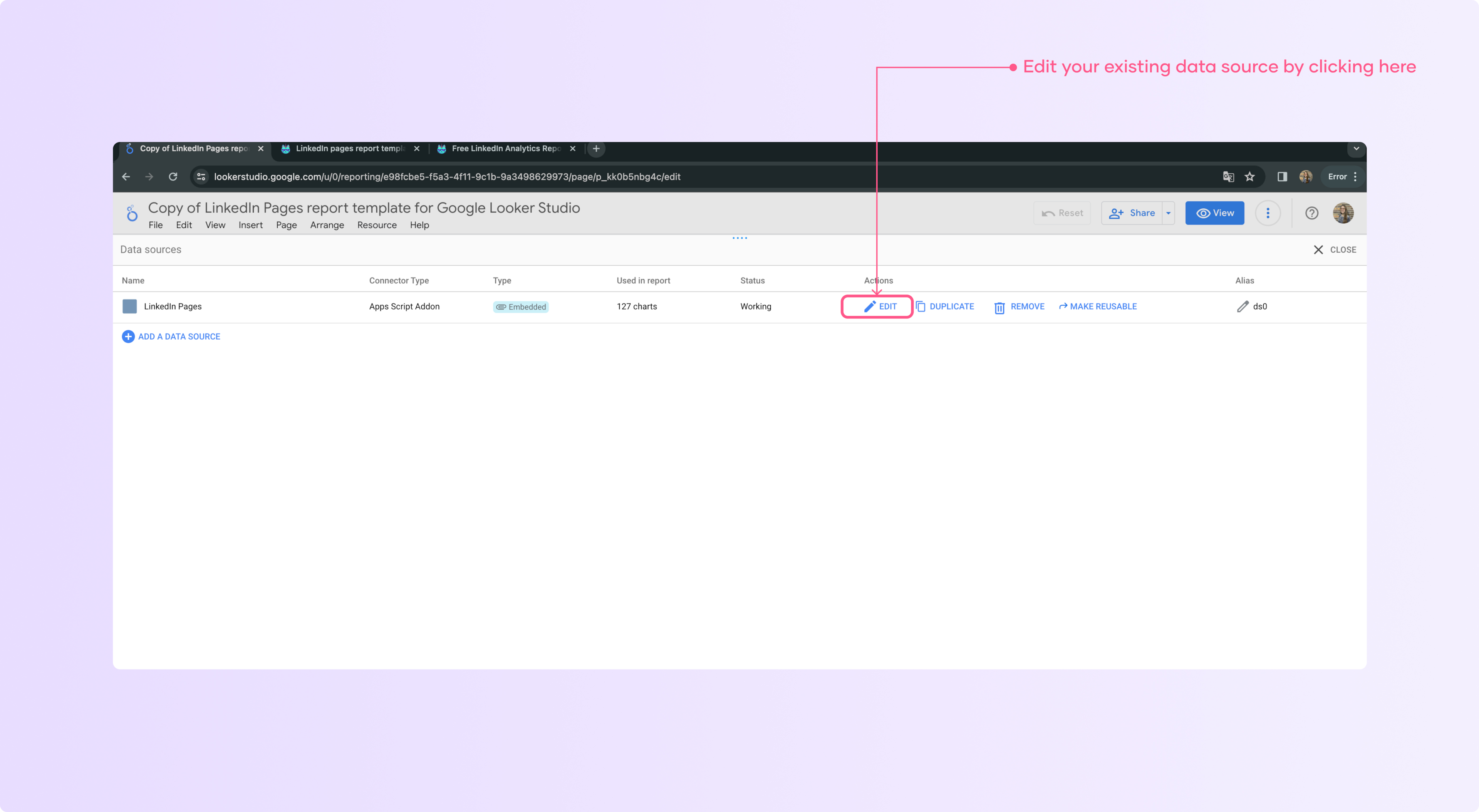Click the Duplicate copy icon
The height and width of the screenshot is (812, 1479).
click(921, 306)
